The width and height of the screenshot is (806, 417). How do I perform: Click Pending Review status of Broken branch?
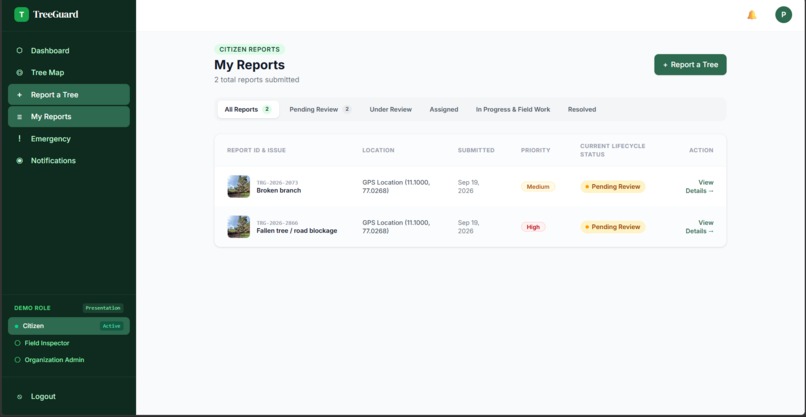613,187
